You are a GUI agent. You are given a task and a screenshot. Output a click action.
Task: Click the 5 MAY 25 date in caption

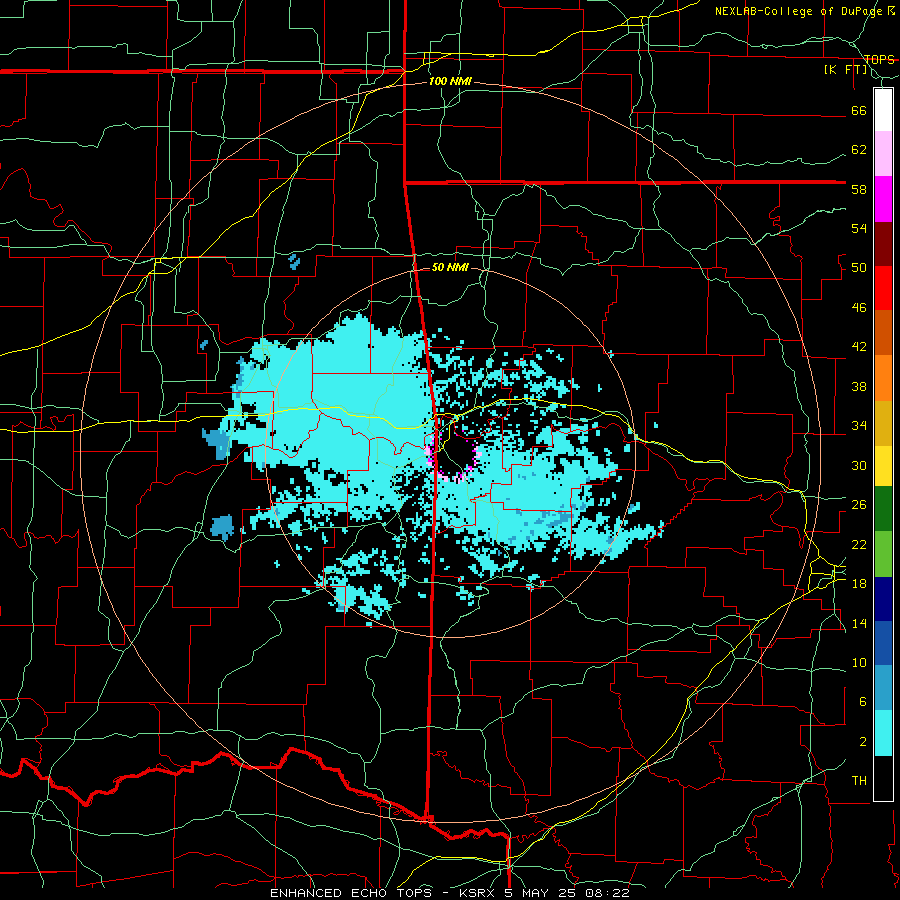542,893
